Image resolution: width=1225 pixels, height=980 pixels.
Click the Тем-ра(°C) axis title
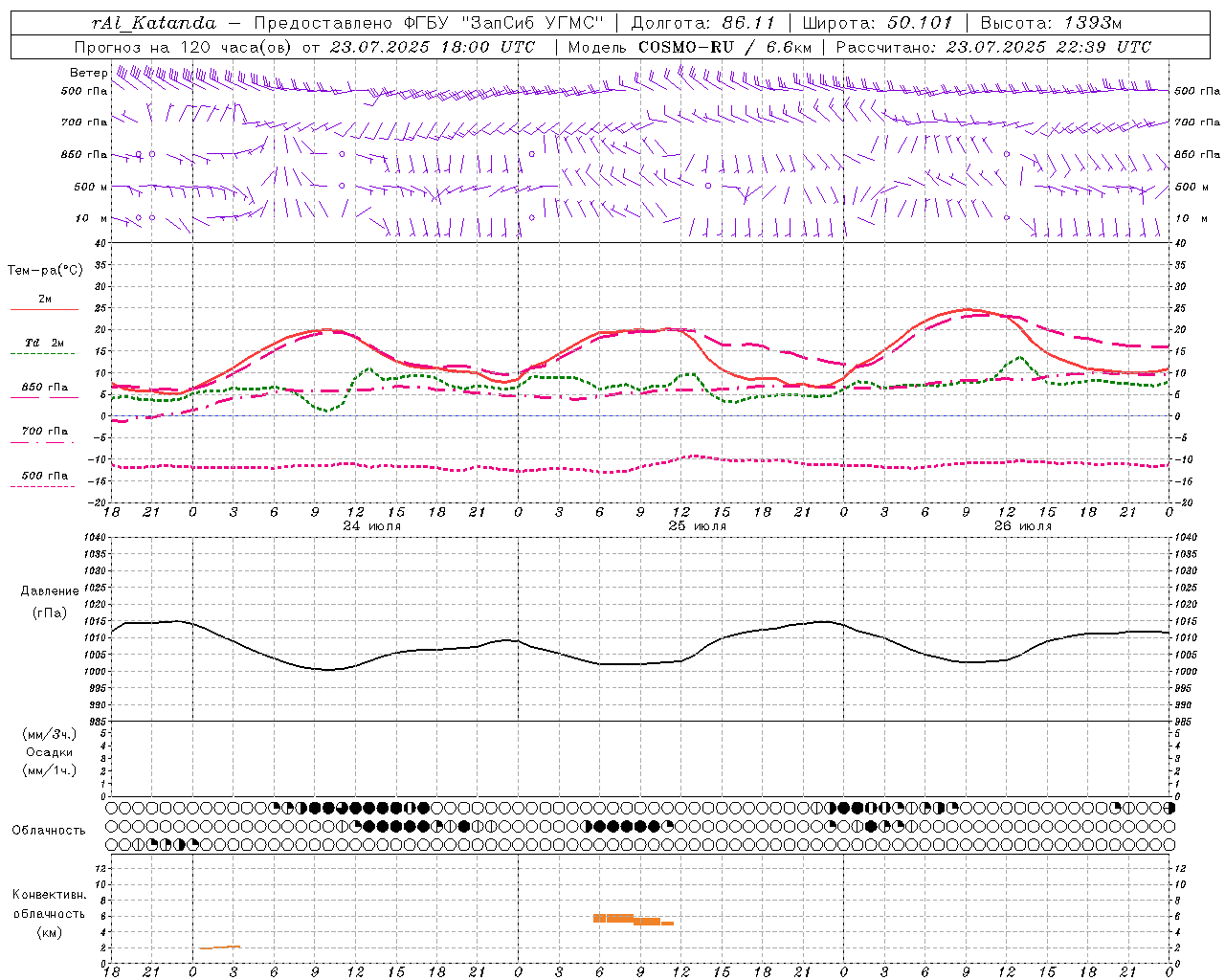(45, 271)
